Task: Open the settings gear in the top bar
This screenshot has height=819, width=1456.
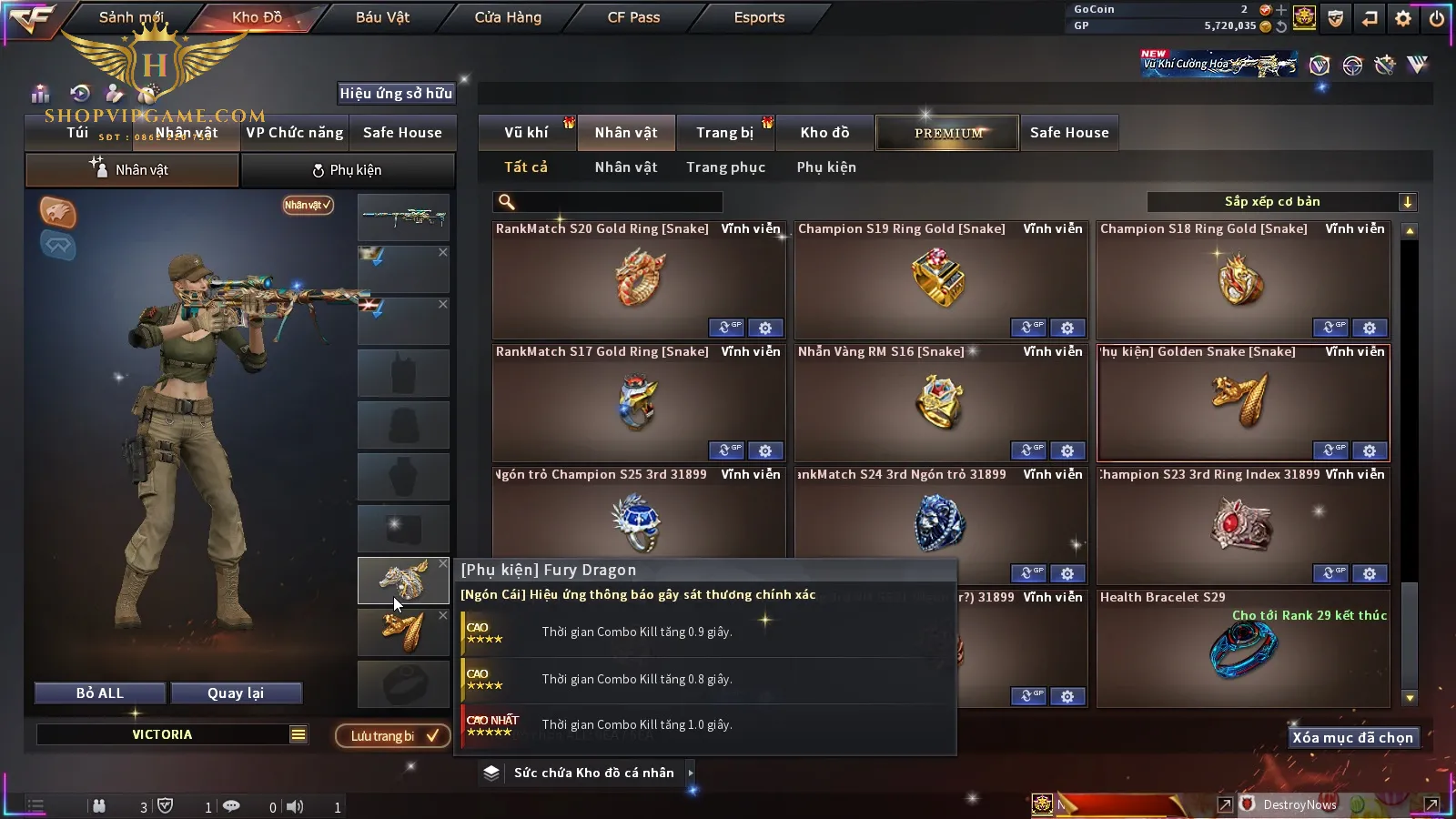Action: tap(1403, 17)
